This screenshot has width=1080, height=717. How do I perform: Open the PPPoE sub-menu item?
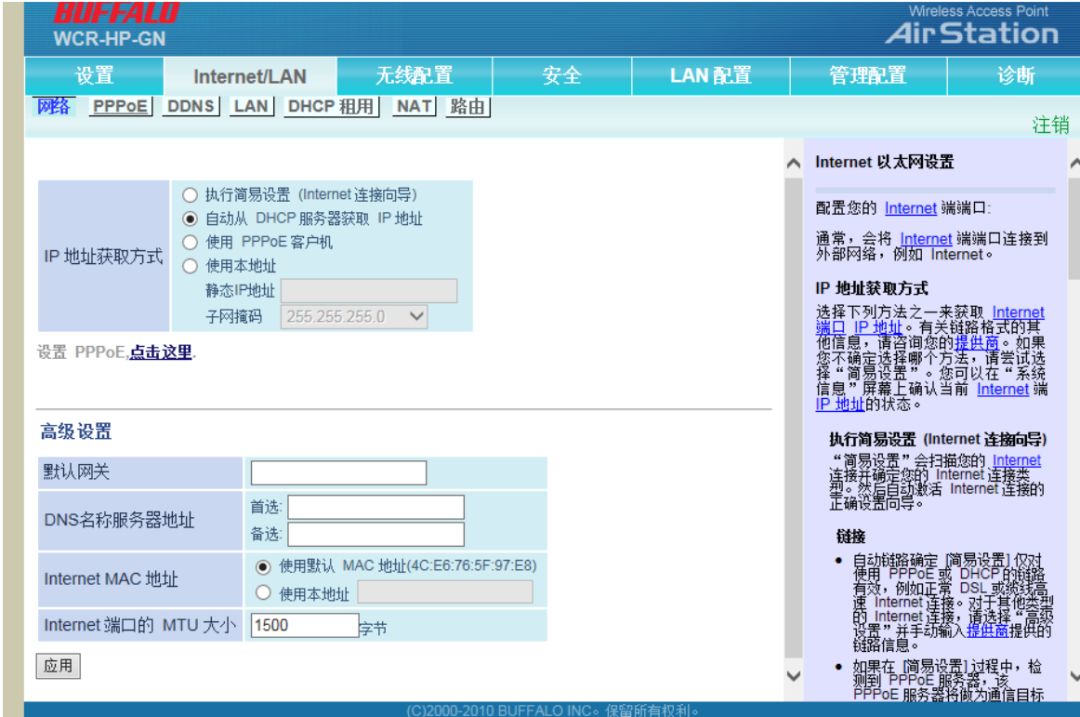click(122, 105)
